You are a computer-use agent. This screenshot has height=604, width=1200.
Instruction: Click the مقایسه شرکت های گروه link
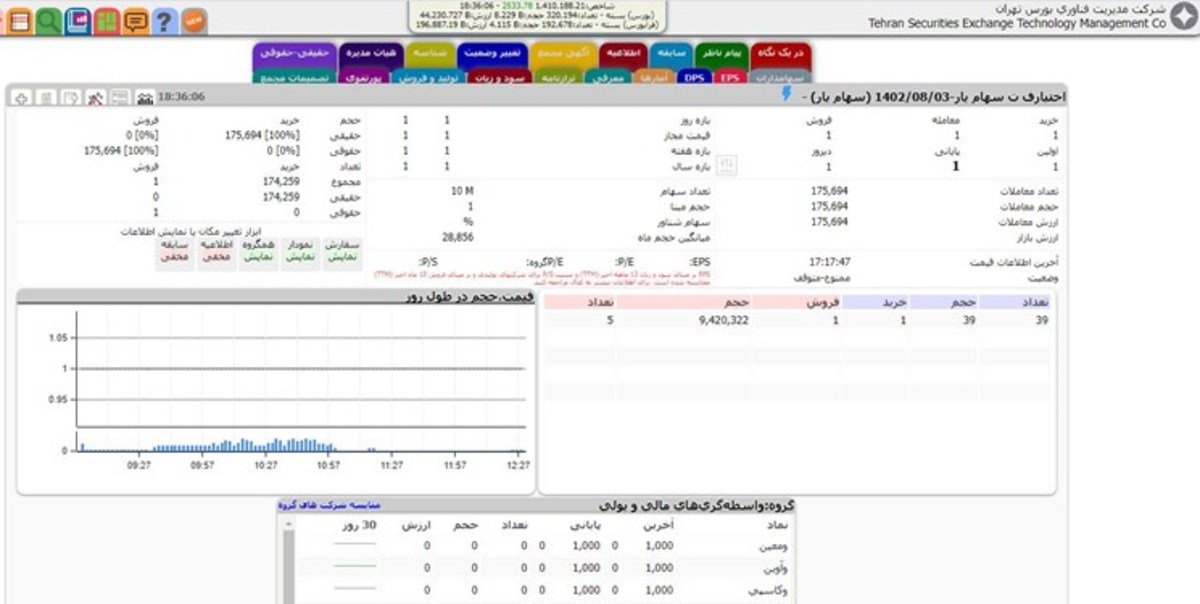pyautogui.click(x=329, y=505)
